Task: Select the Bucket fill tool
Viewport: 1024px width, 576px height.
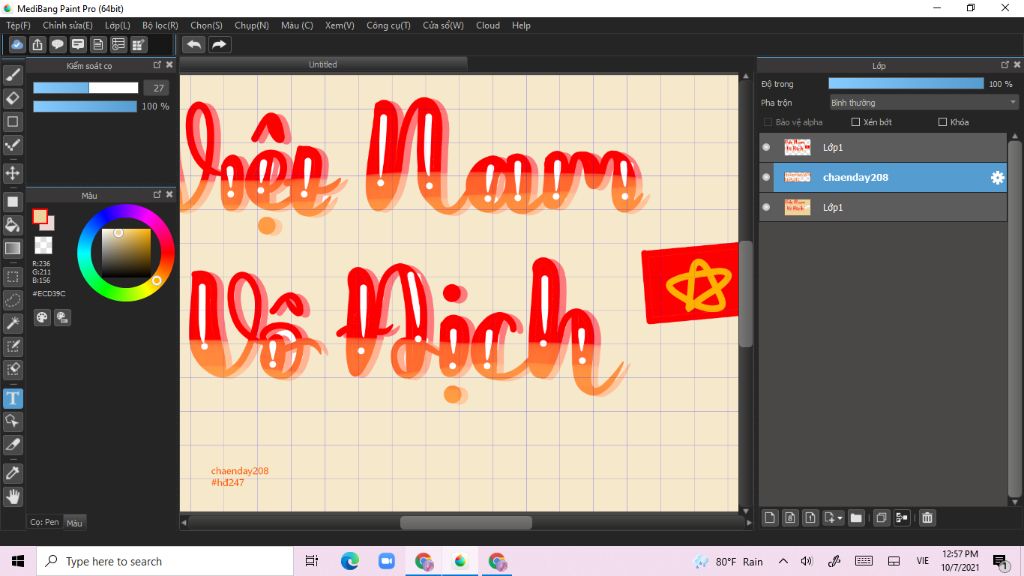Action: click(x=12, y=225)
